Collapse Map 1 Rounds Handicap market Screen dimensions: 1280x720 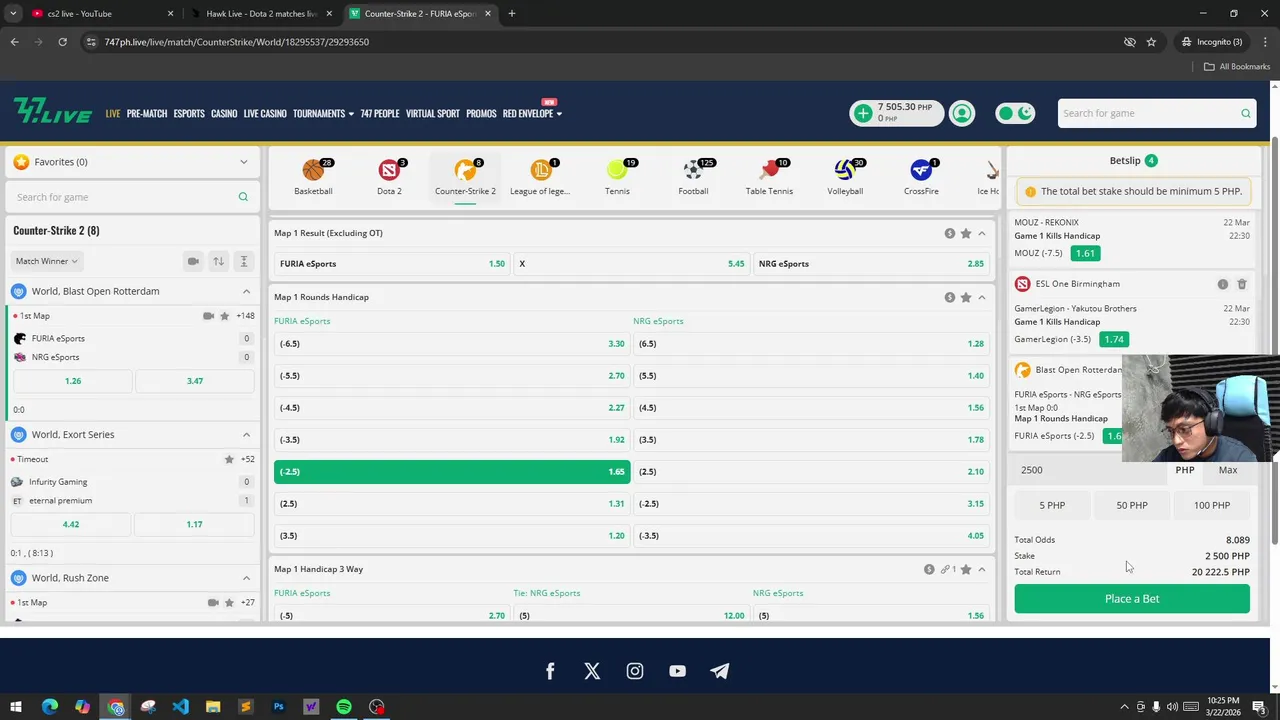click(982, 297)
